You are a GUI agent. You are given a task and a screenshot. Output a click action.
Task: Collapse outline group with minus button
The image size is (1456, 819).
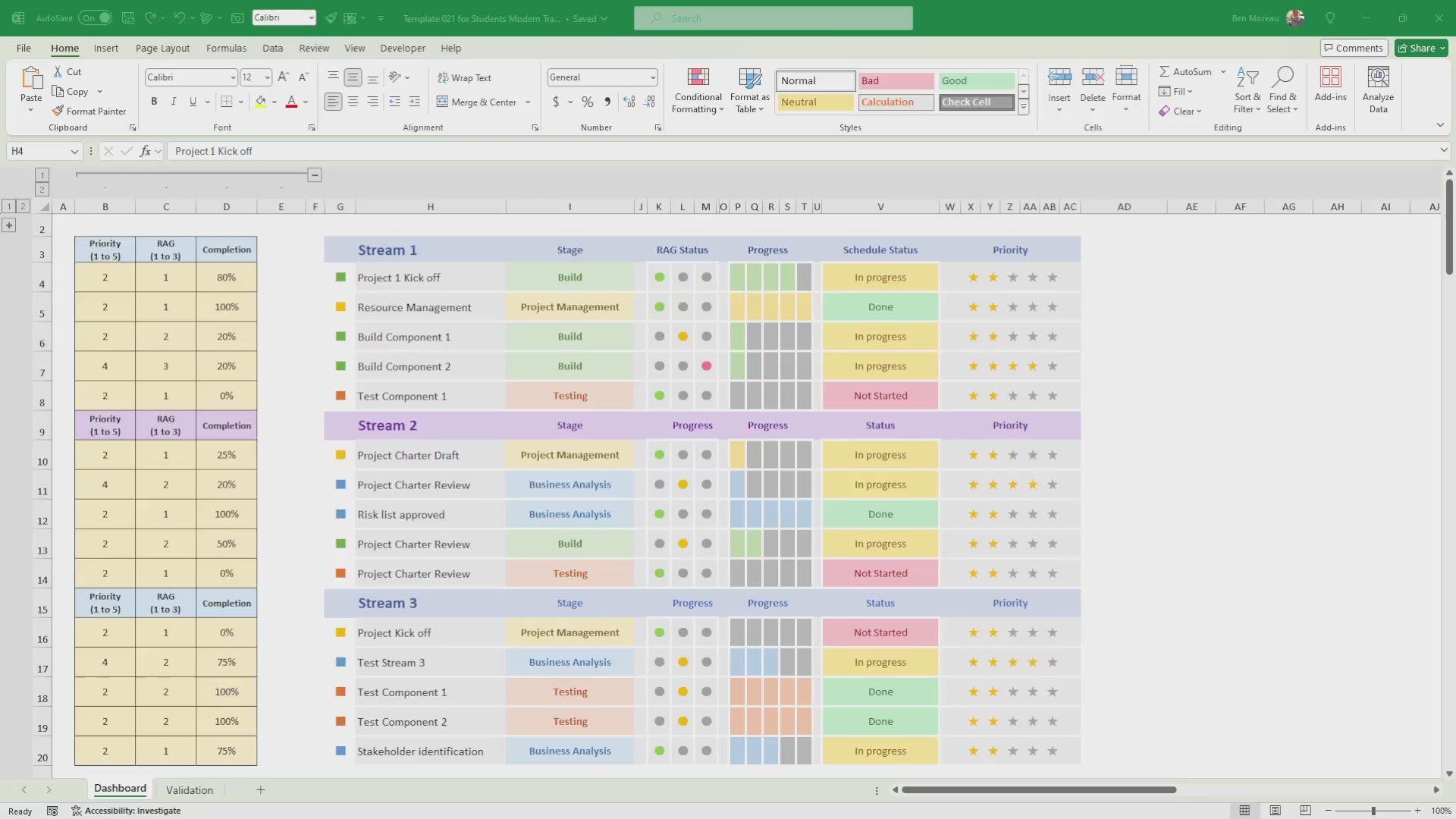click(315, 175)
